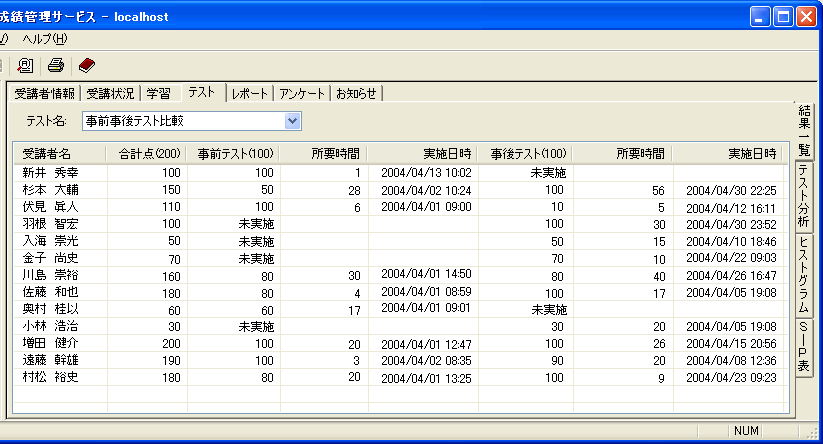Open the テスト名 dropdown arrow

(x=292, y=121)
